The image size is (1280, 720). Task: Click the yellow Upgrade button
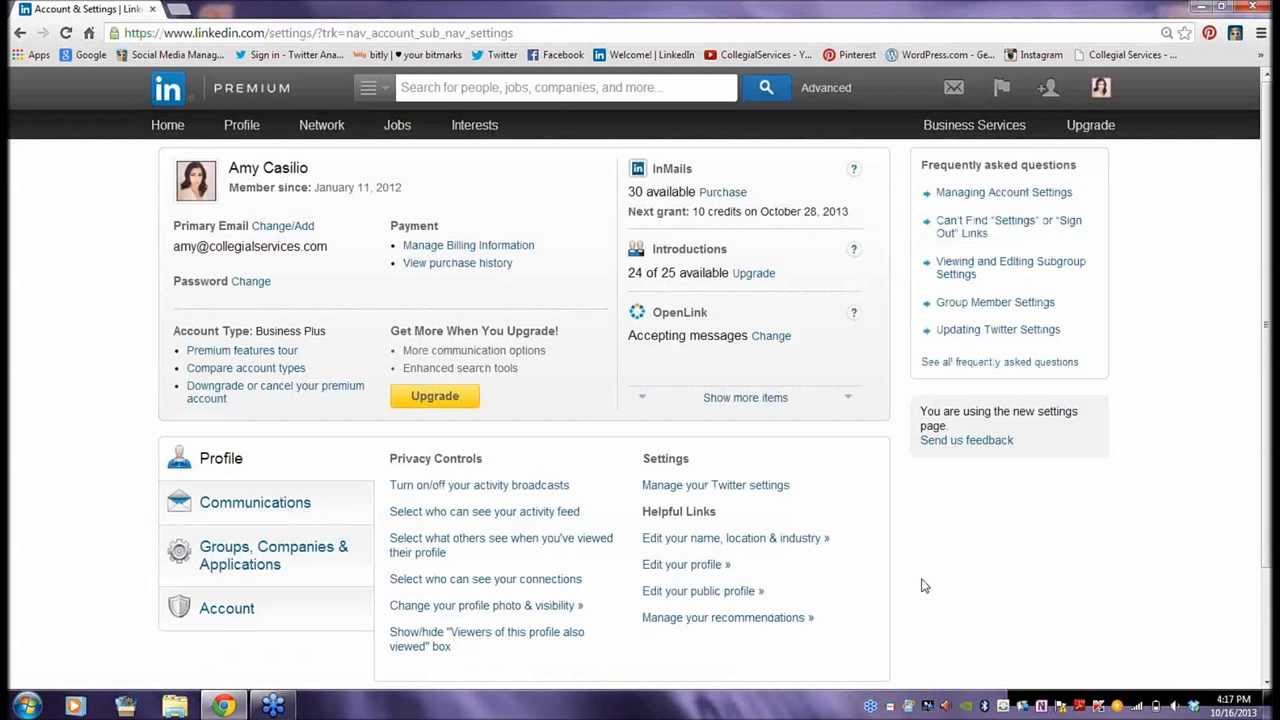[435, 396]
